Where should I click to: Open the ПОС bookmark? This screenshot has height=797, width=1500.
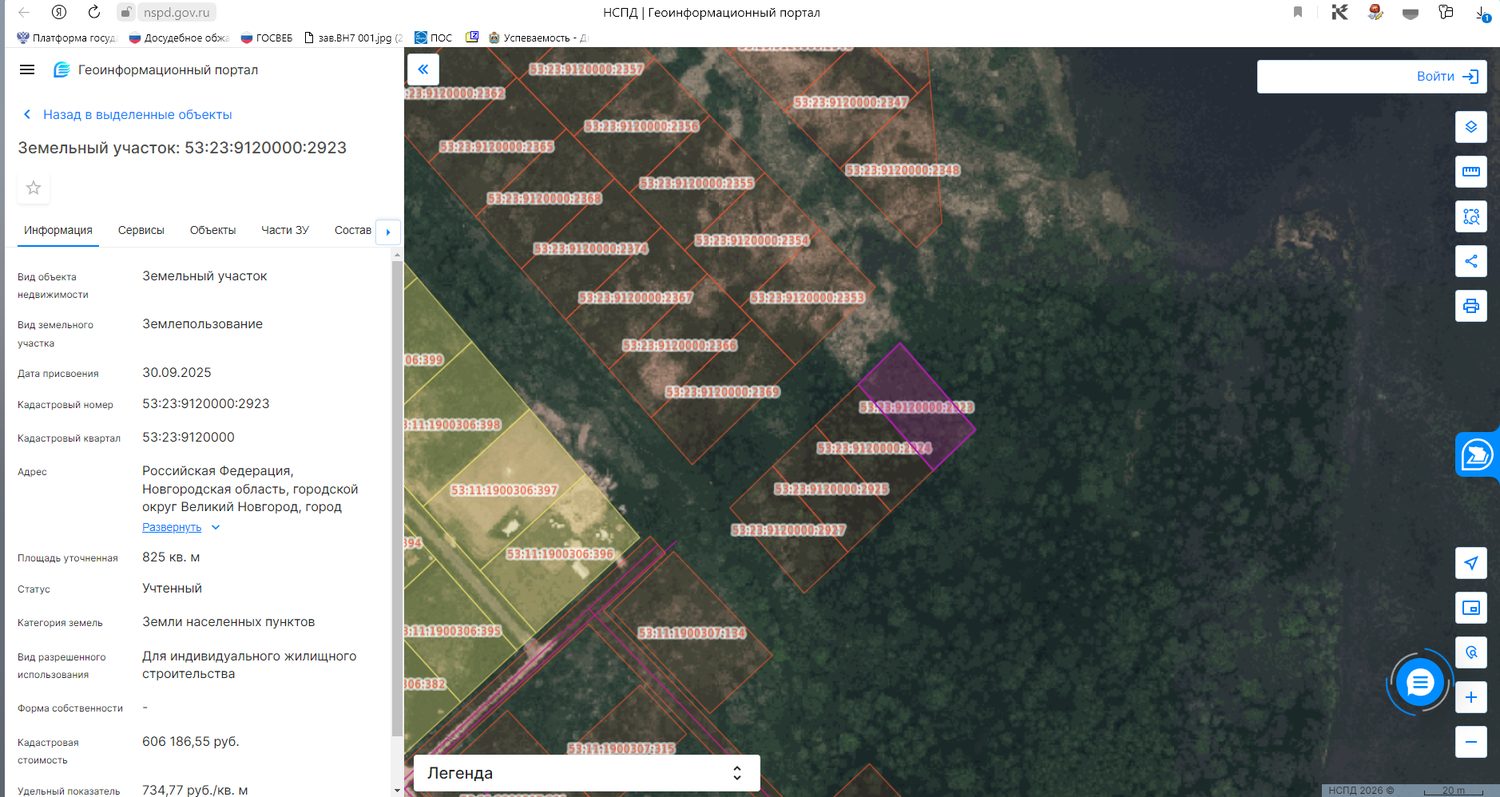coord(433,38)
